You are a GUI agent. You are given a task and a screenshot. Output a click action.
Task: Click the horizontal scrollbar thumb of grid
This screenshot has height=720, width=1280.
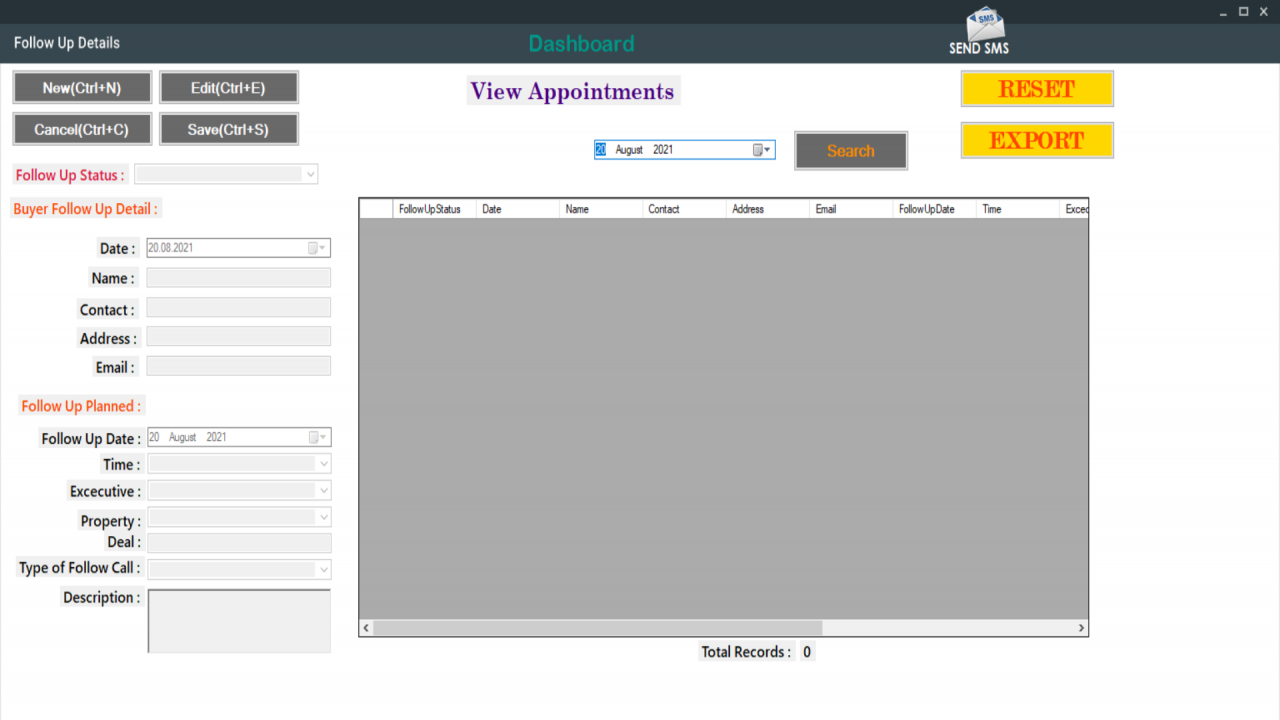coord(598,628)
